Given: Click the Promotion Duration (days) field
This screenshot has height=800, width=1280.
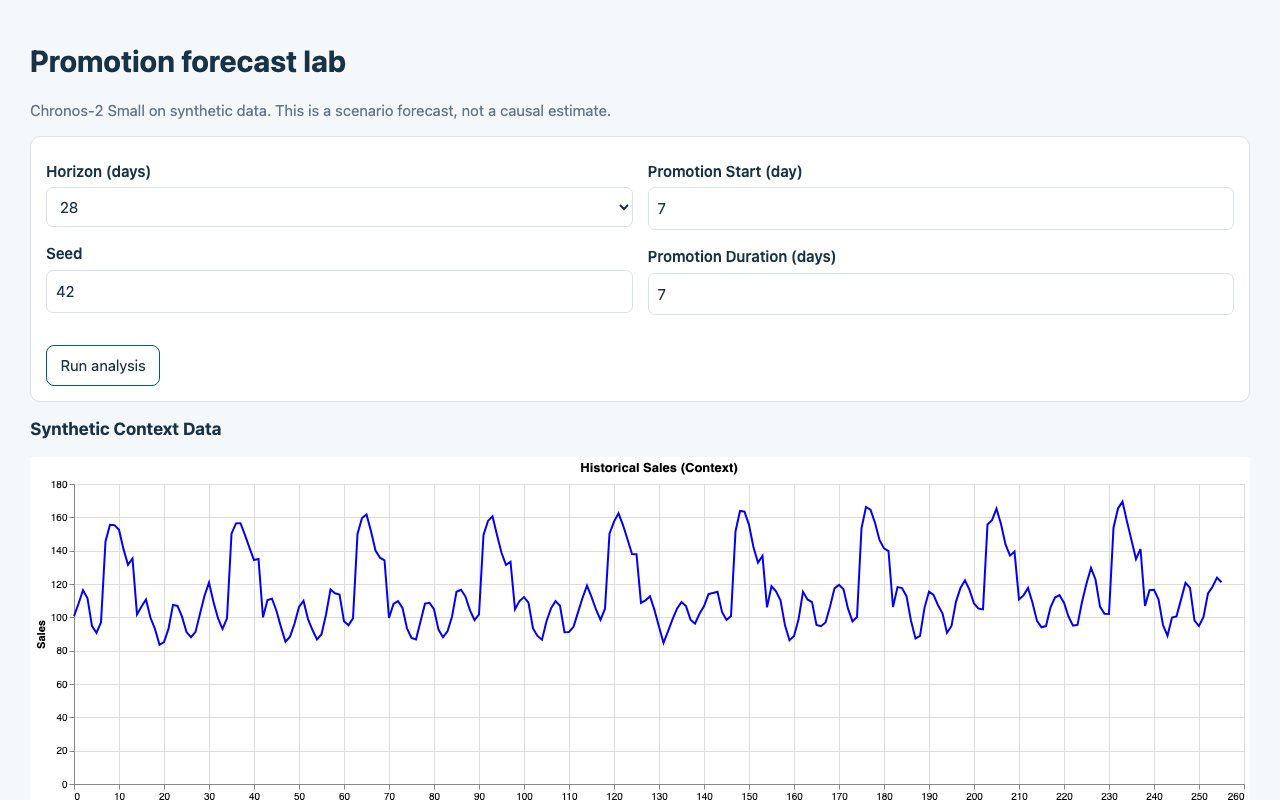Looking at the screenshot, I should pos(941,294).
